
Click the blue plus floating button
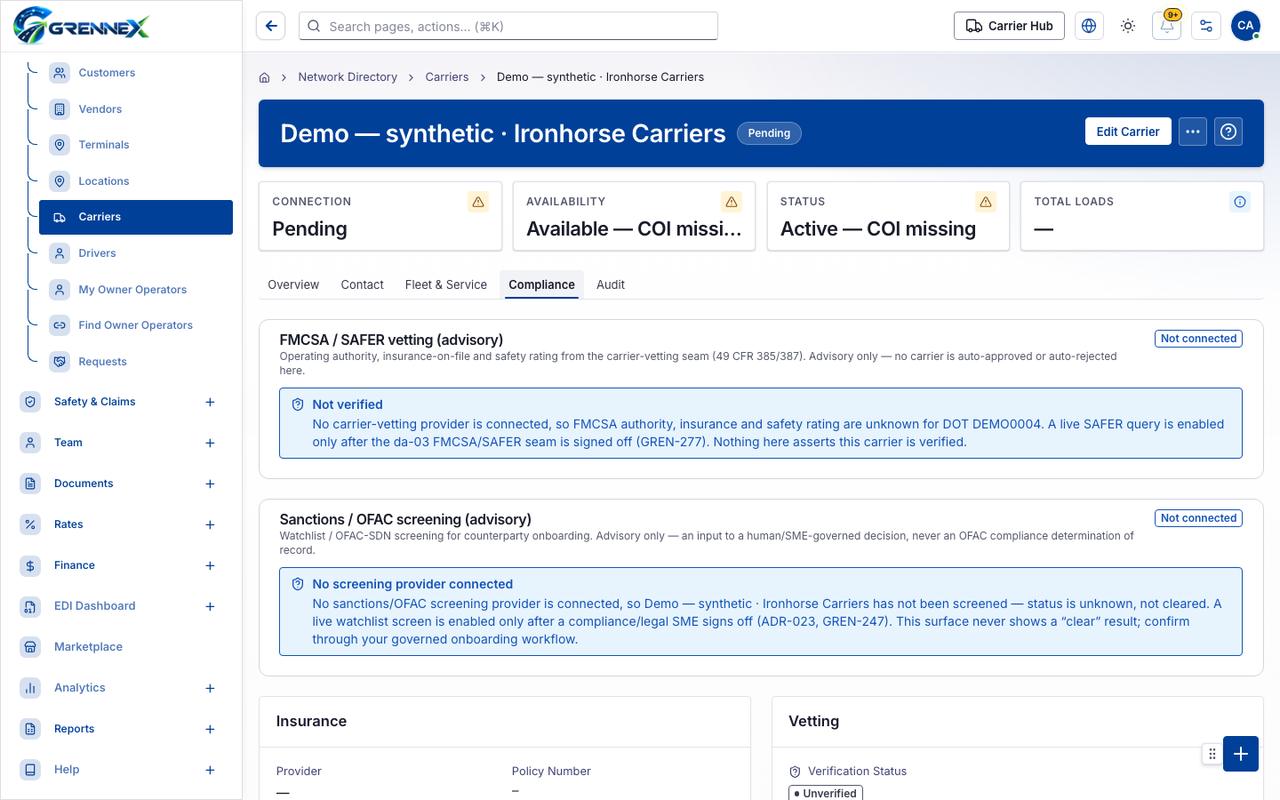click(x=1240, y=754)
